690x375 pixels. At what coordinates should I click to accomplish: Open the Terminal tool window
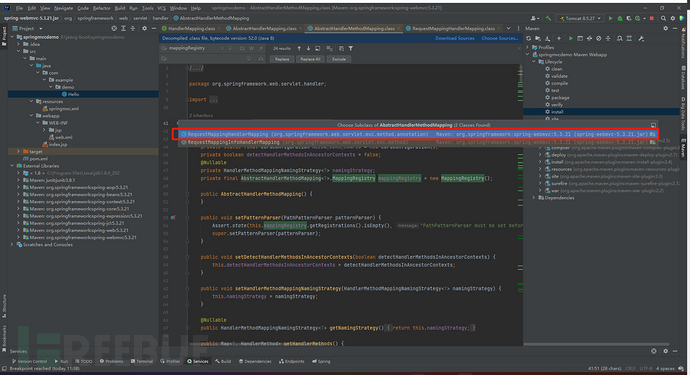[142, 361]
